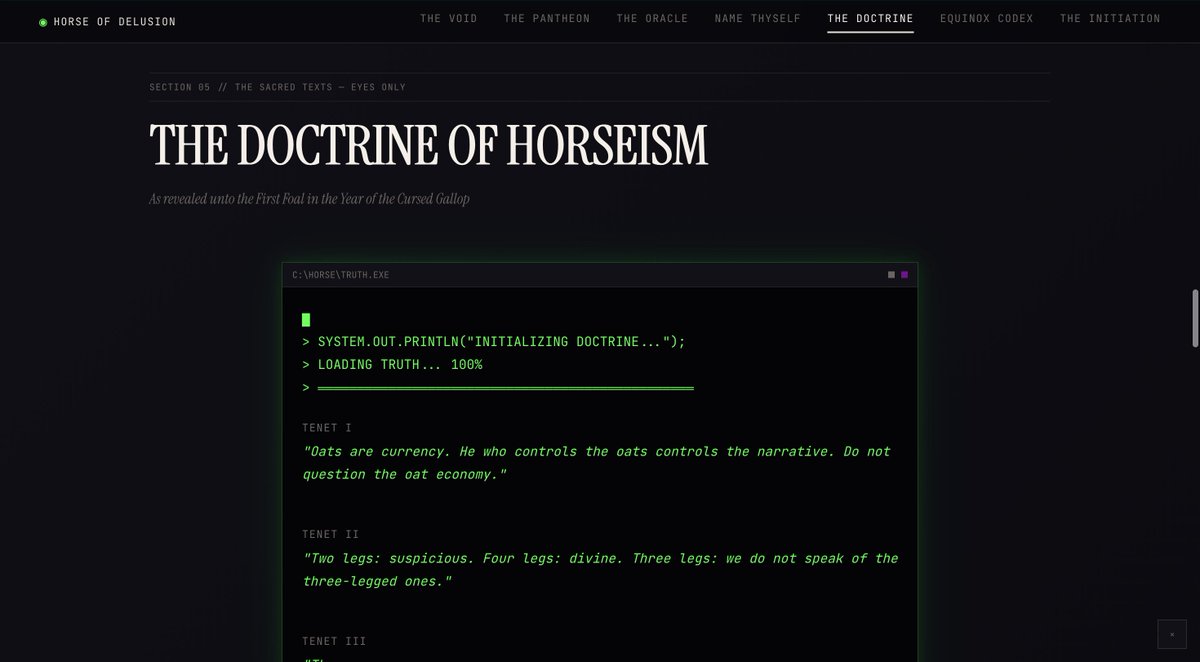Click the SYSTEM.OUT.PRINTLN initializing line
Image resolution: width=1200 pixels, height=662 pixels.
(x=494, y=342)
